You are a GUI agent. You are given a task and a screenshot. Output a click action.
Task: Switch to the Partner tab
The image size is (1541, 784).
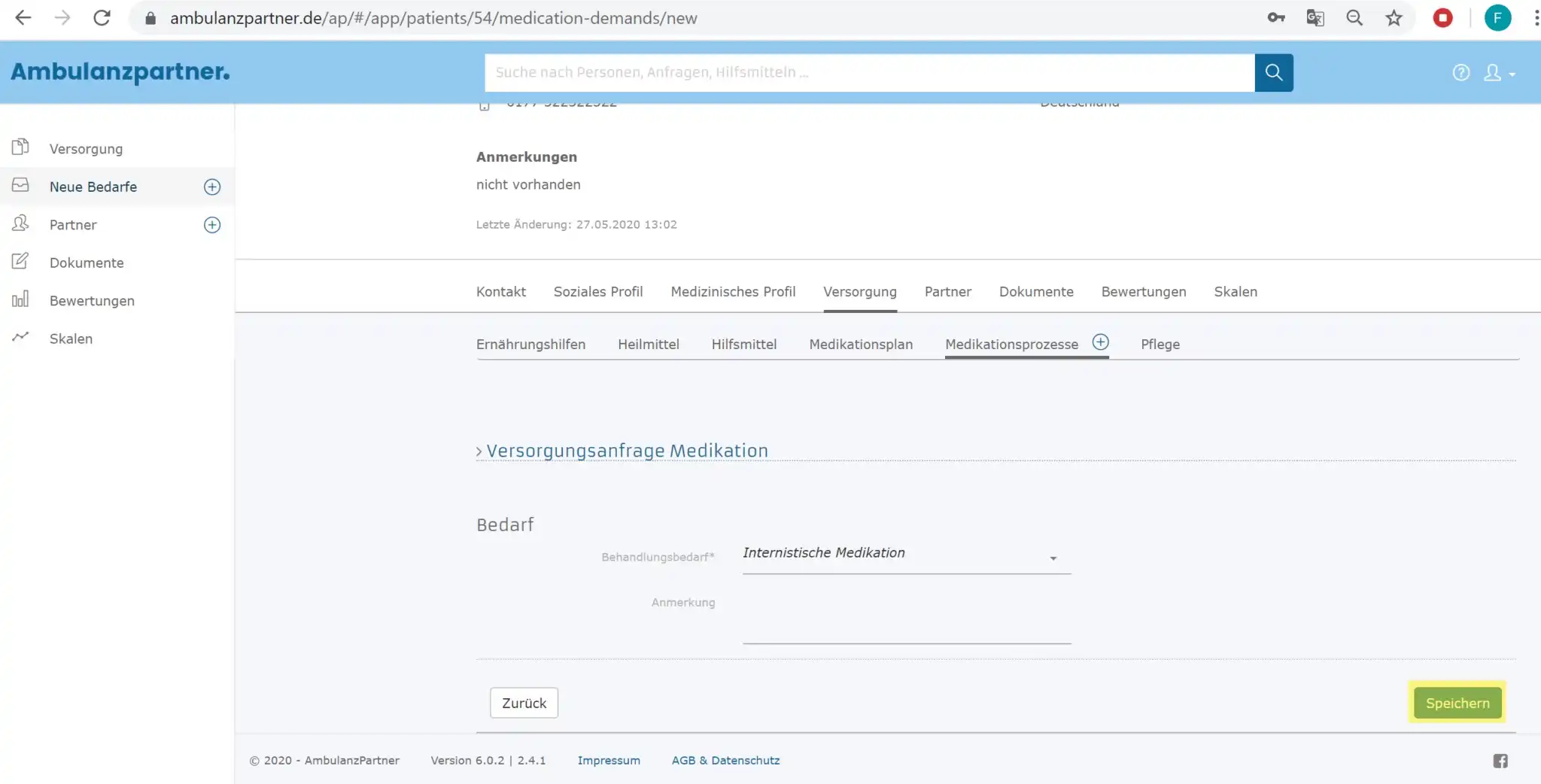(x=948, y=292)
